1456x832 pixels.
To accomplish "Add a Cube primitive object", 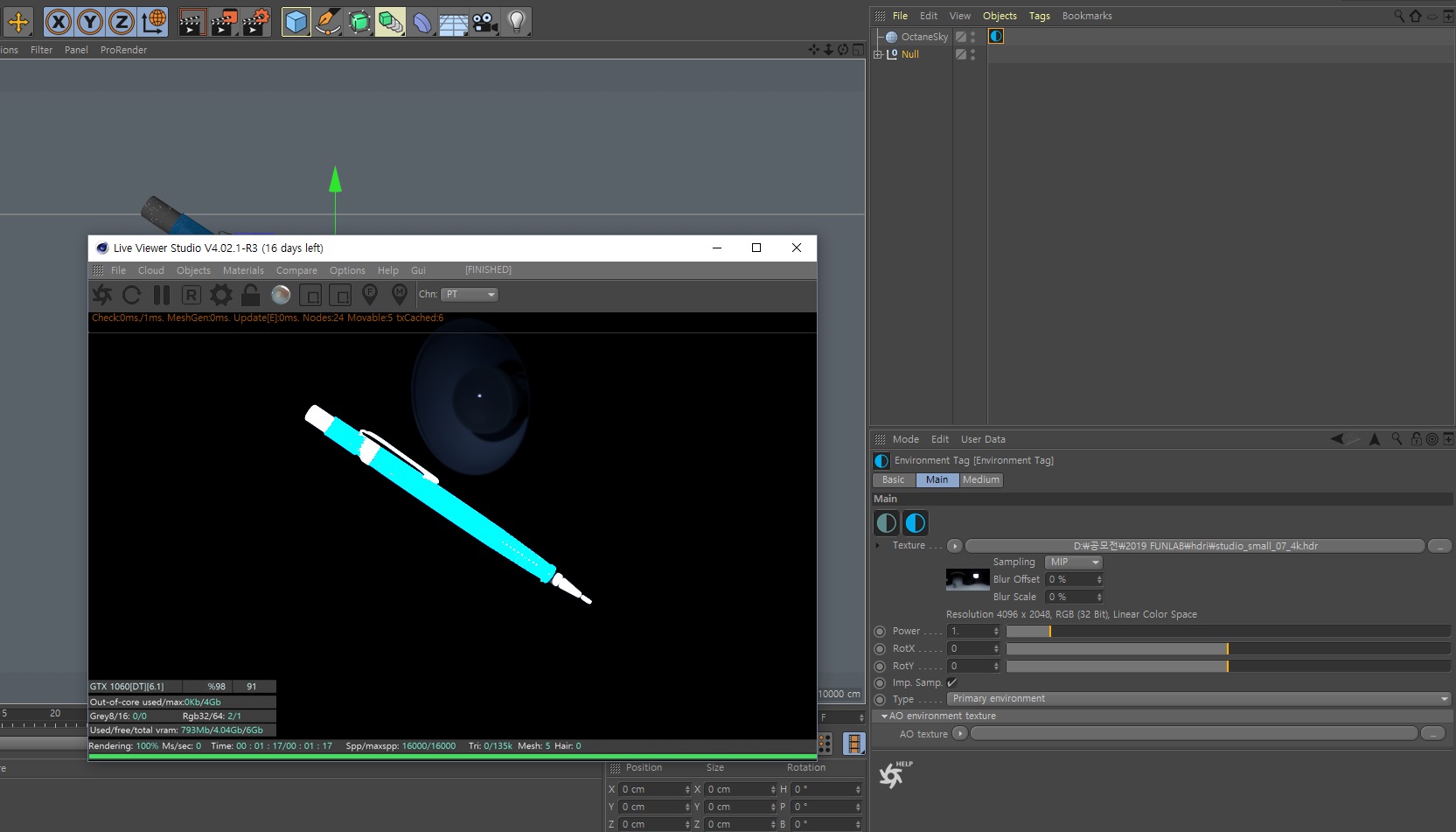I will coord(296,22).
